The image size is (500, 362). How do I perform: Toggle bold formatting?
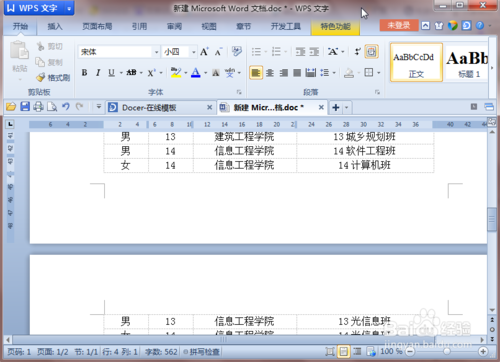pos(85,73)
